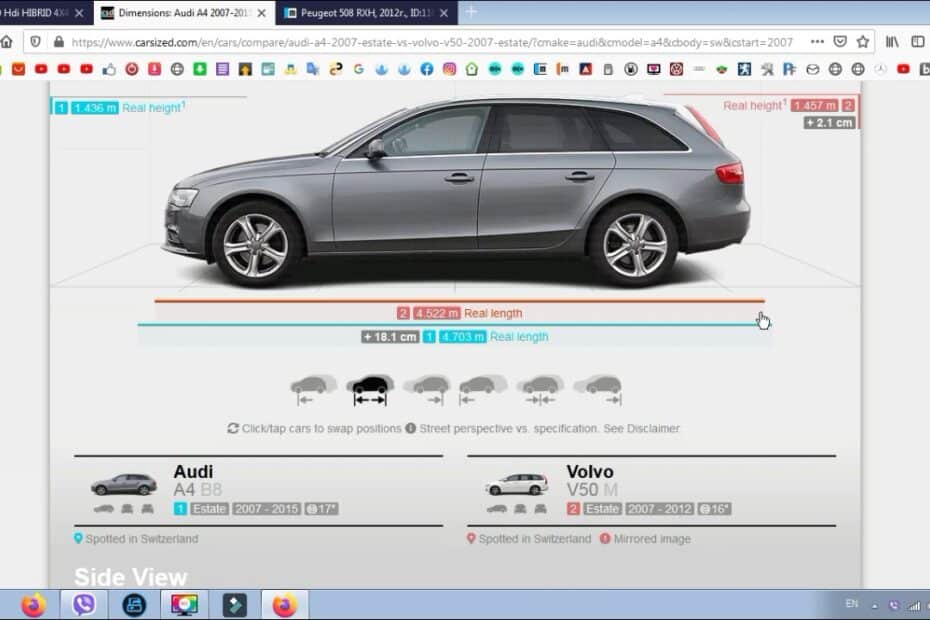930x620 pixels.
Task: Click the +2.1 cm height difference
Action: [830, 123]
